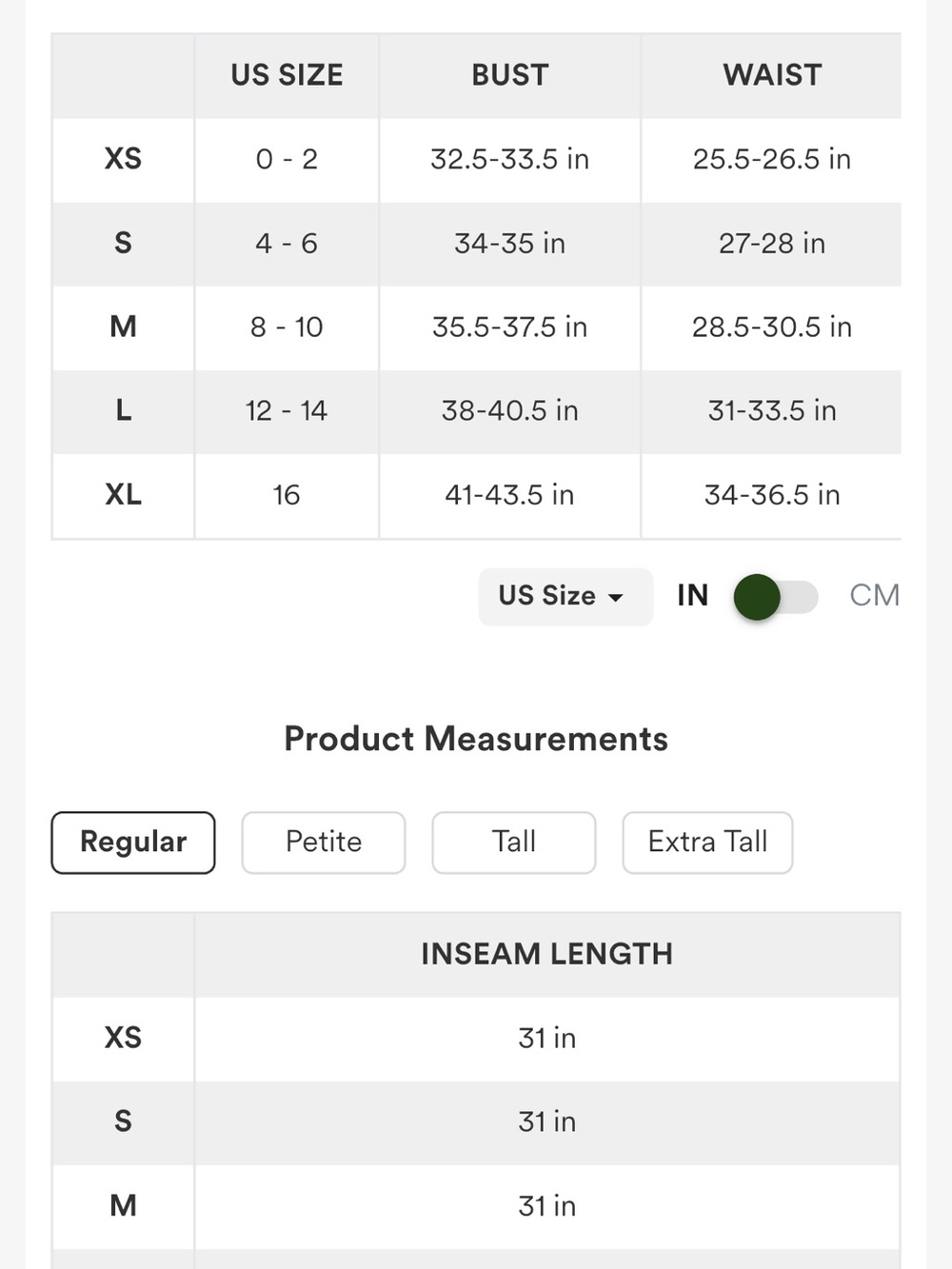Viewport: 952px width, 1269px height.
Task: Select the IN unit label
Action: [x=693, y=596]
